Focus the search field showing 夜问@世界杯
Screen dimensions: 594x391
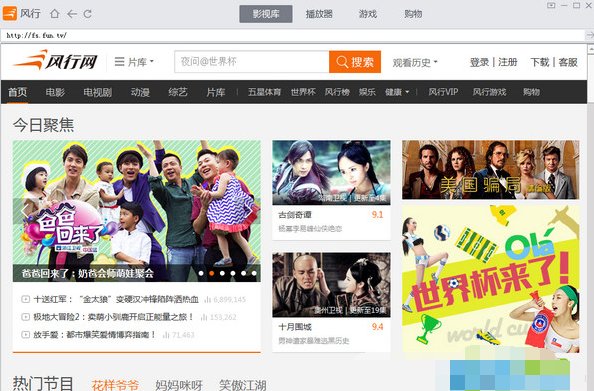[x=252, y=62]
